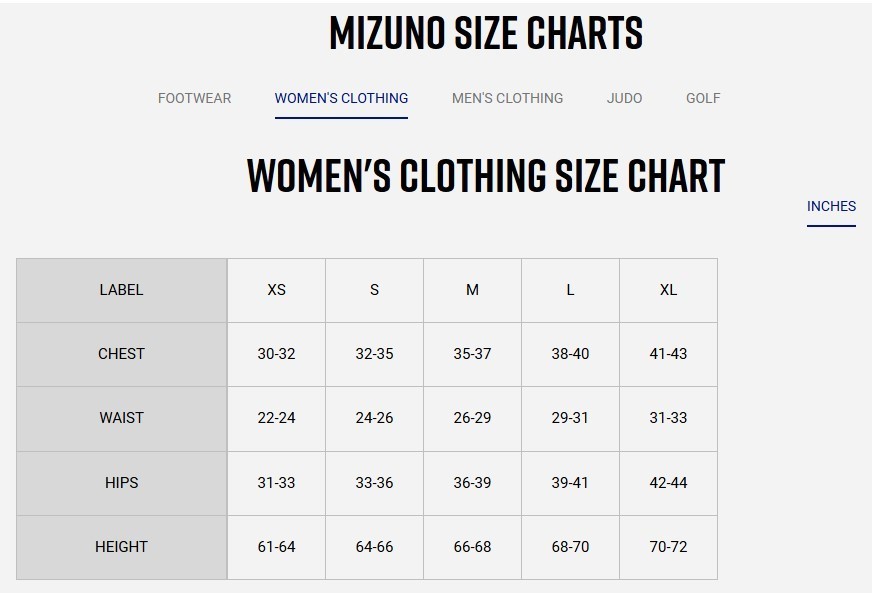Click the Women's Clothing Size Chart heading
The height and width of the screenshot is (593, 872).
pos(485,176)
